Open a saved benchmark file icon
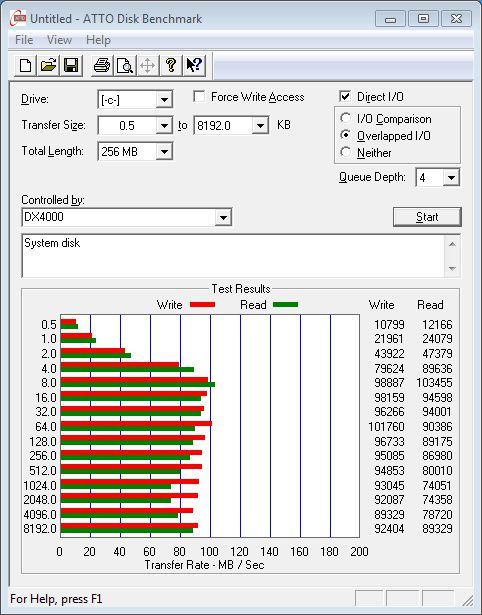Viewport: 482px width, 615px height. coord(48,65)
